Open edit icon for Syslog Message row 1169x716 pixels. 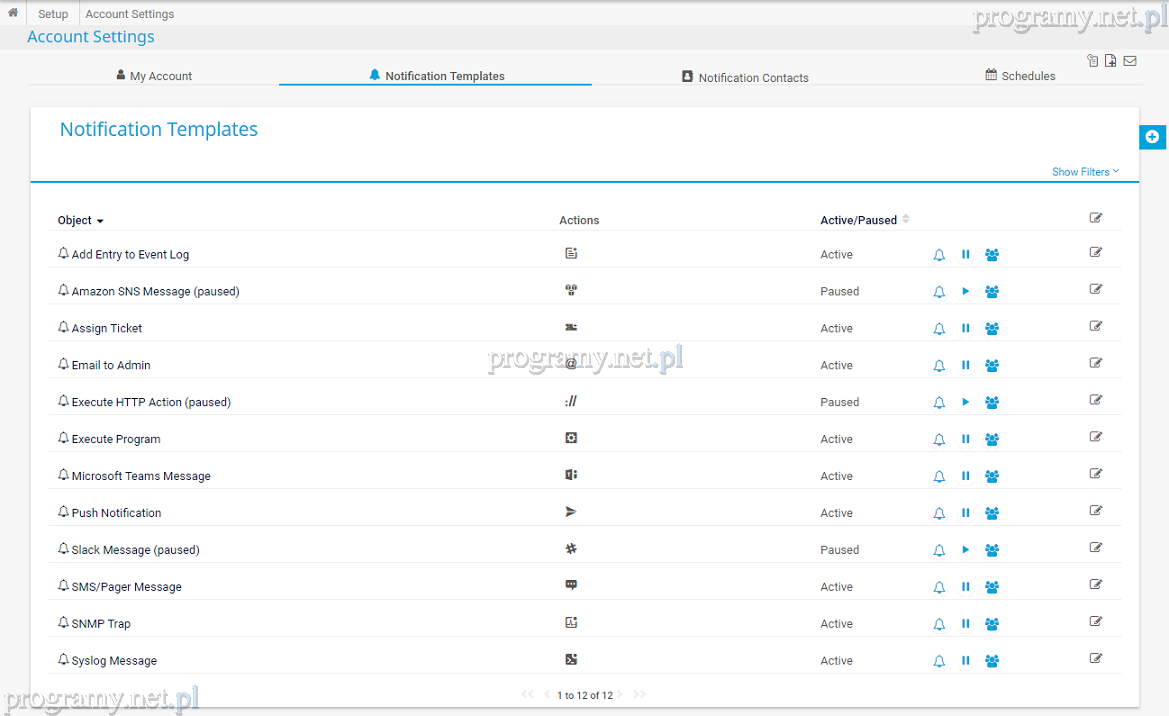(x=1096, y=659)
